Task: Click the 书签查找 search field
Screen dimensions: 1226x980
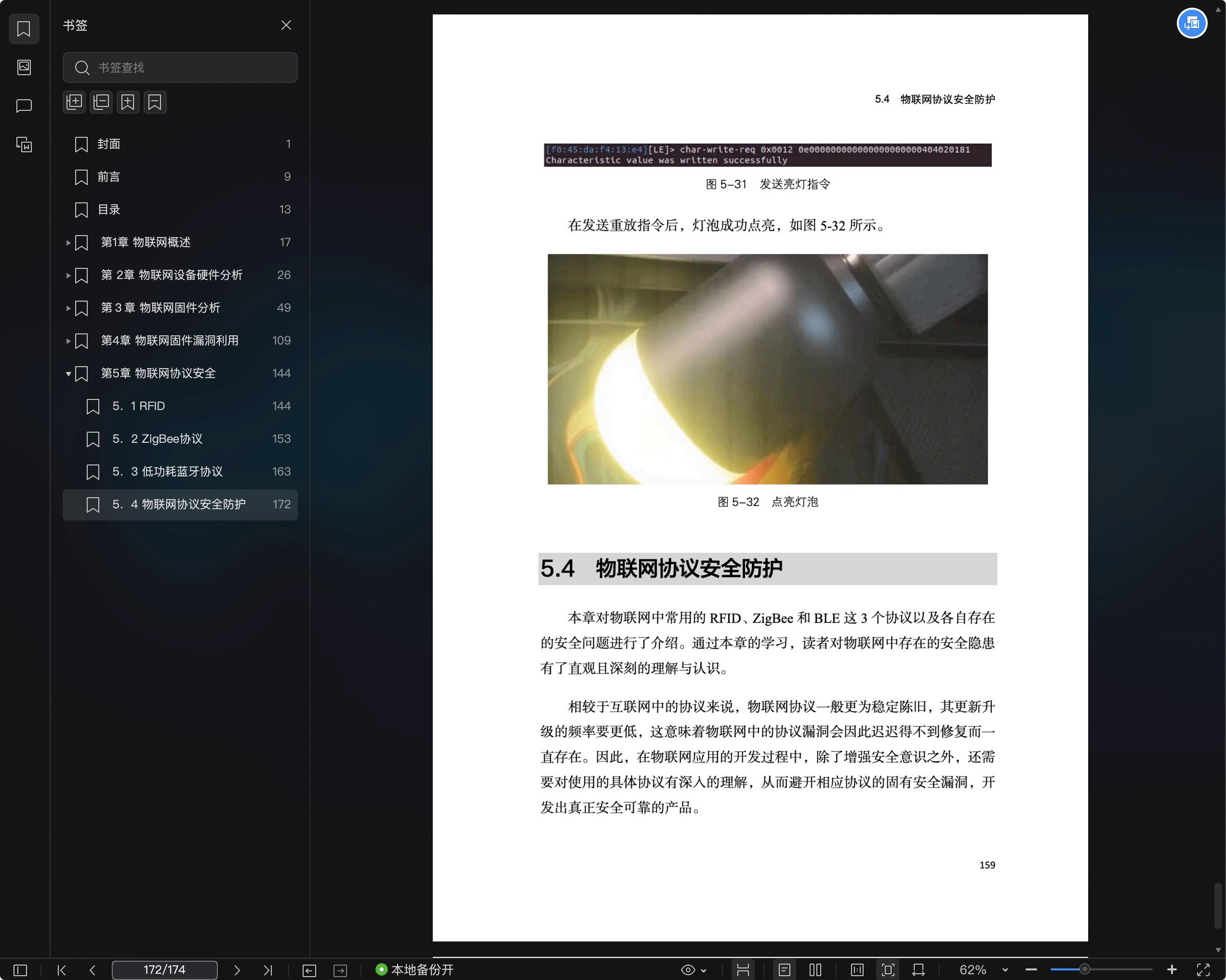Action: [180, 67]
